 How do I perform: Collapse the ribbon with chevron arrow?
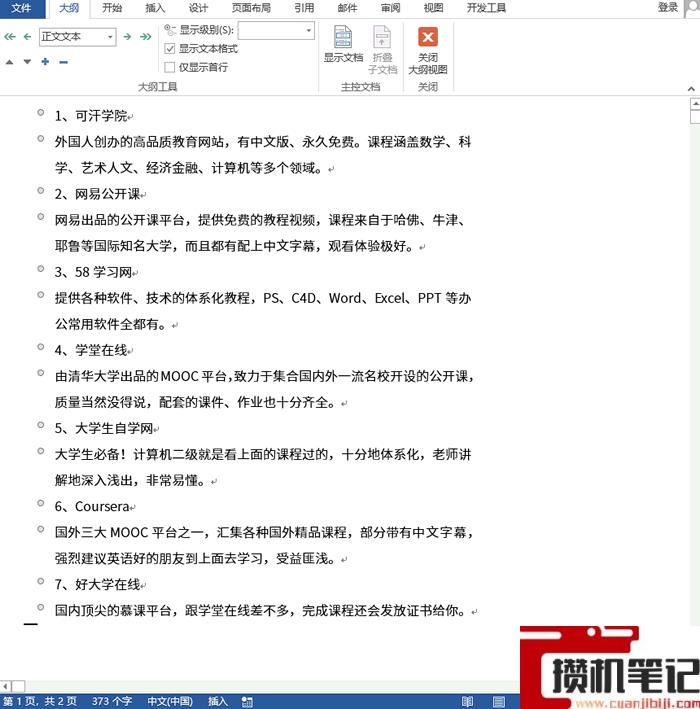691,89
